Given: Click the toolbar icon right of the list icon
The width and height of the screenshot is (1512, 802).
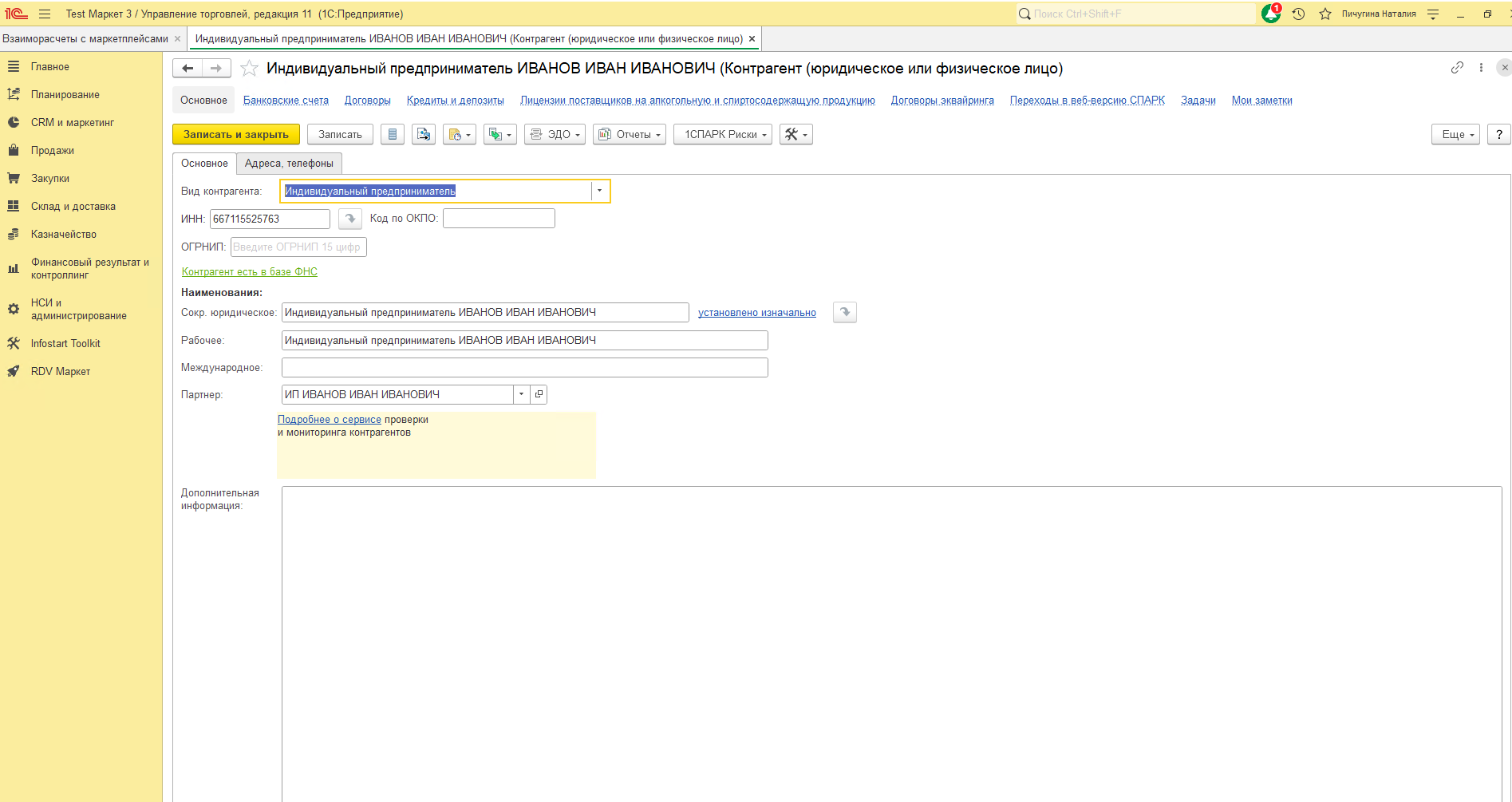Looking at the screenshot, I should click(x=424, y=134).
